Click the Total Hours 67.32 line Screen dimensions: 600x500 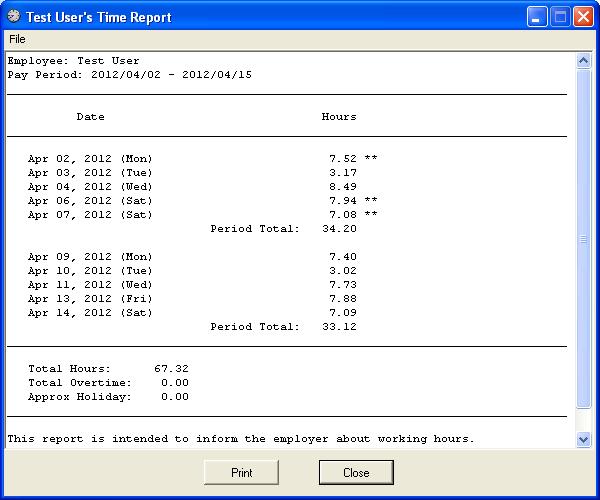[x=108, y=369]
